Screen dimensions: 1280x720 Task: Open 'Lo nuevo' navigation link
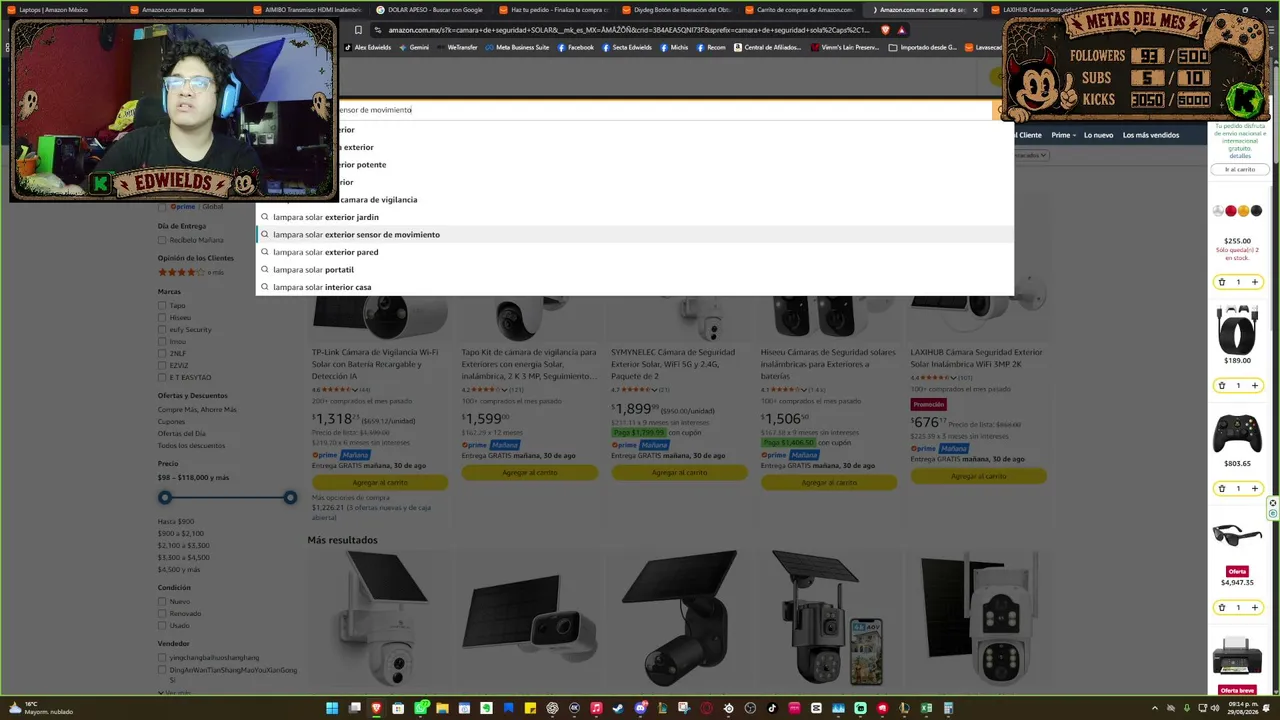point(1097,135)
